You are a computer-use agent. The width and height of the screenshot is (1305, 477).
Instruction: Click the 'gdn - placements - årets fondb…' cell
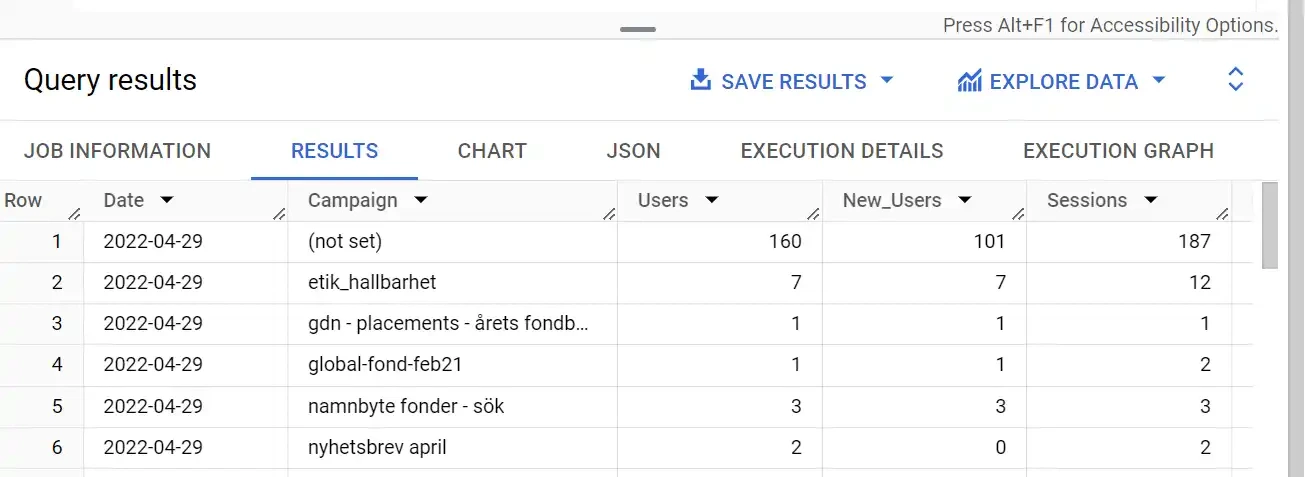point(453,324)
